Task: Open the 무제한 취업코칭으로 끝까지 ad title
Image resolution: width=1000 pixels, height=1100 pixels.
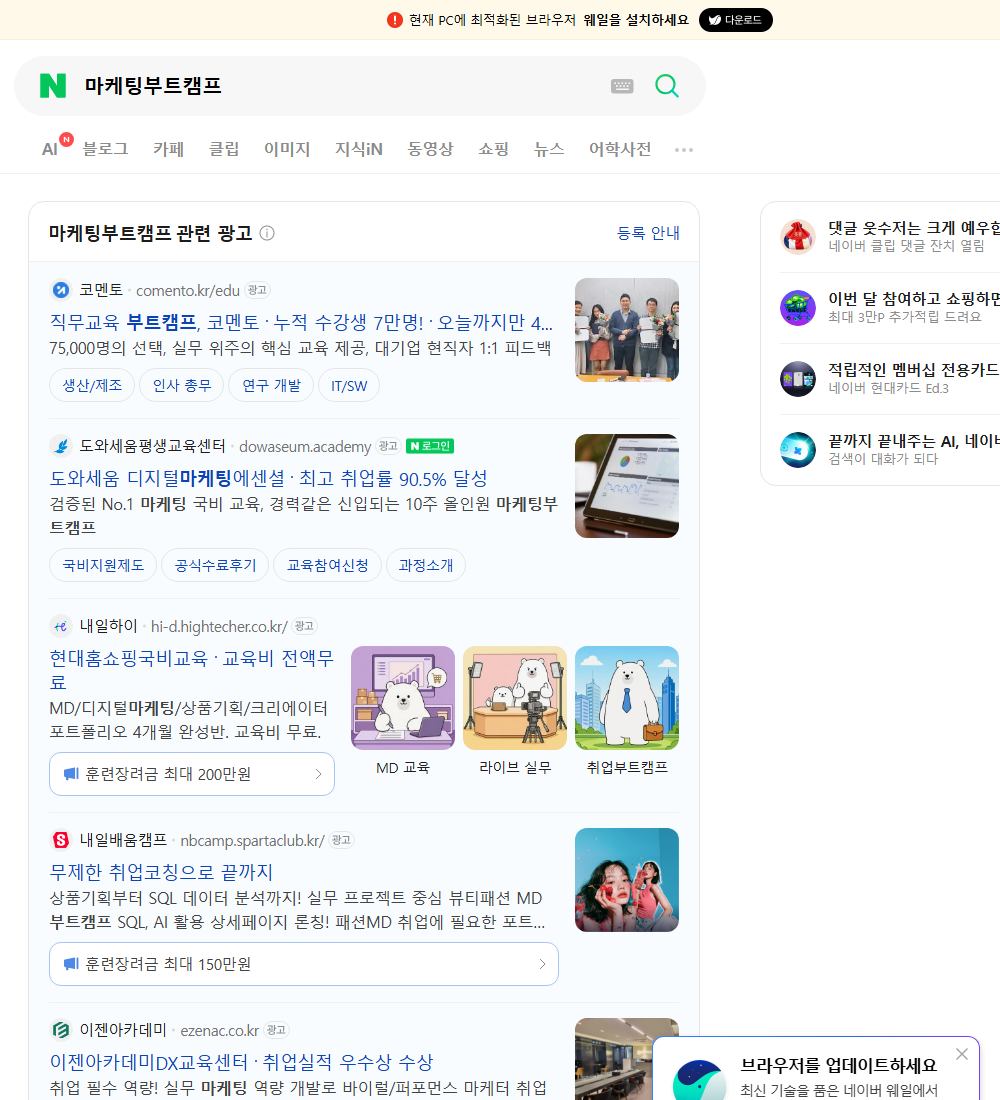Action: [161, 872]
